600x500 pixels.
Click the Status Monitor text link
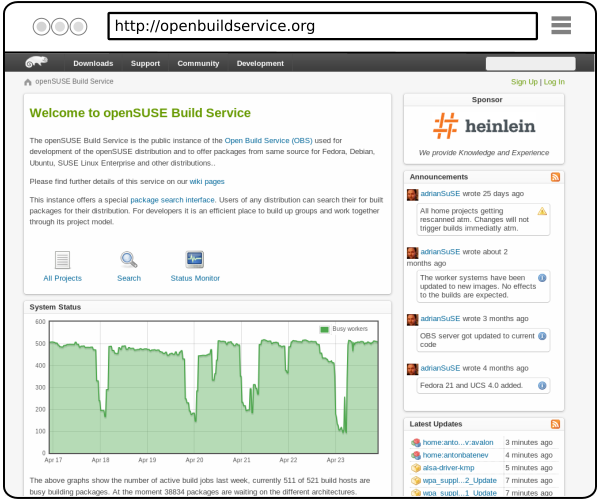tap(195, 278)
